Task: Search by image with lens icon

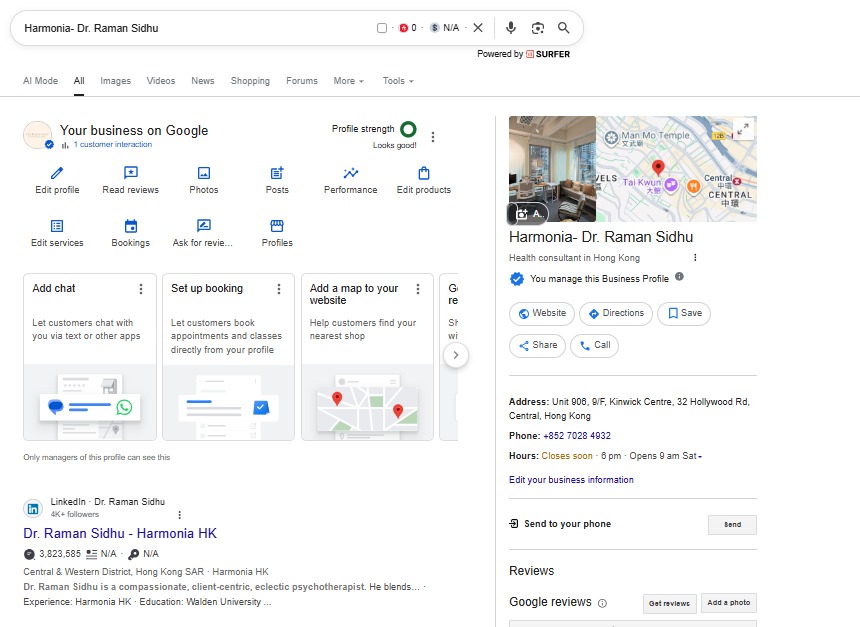Action: click(x=538, y=28)
